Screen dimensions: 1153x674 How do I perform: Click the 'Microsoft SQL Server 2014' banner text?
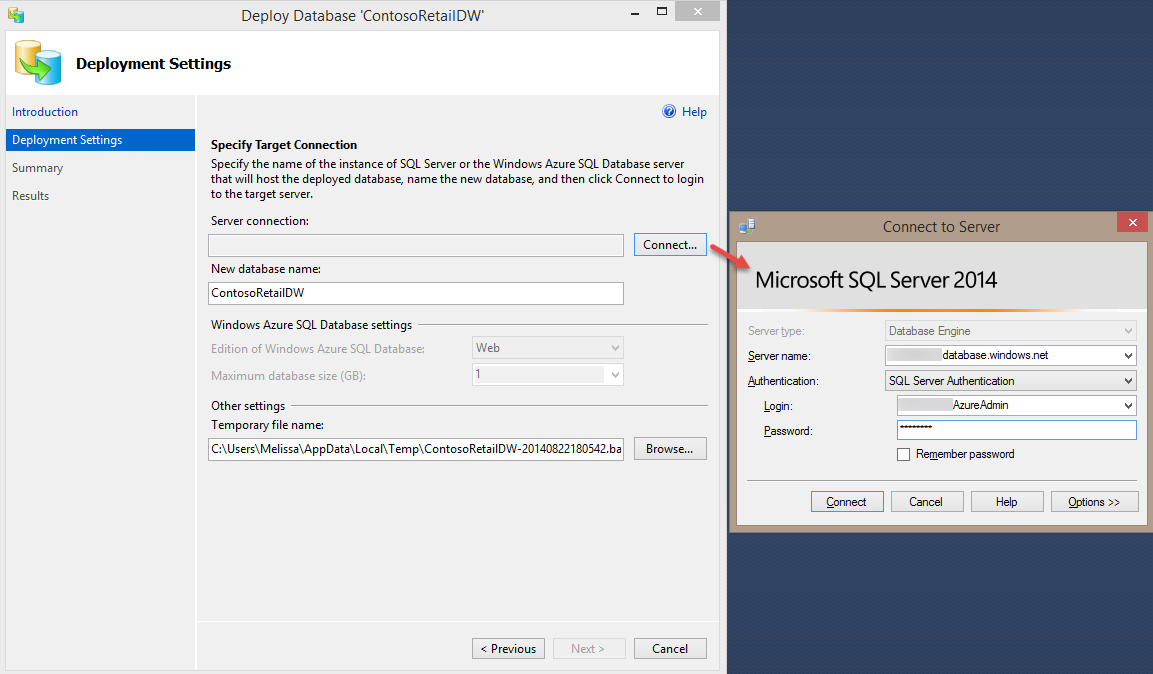click(876, 280)
